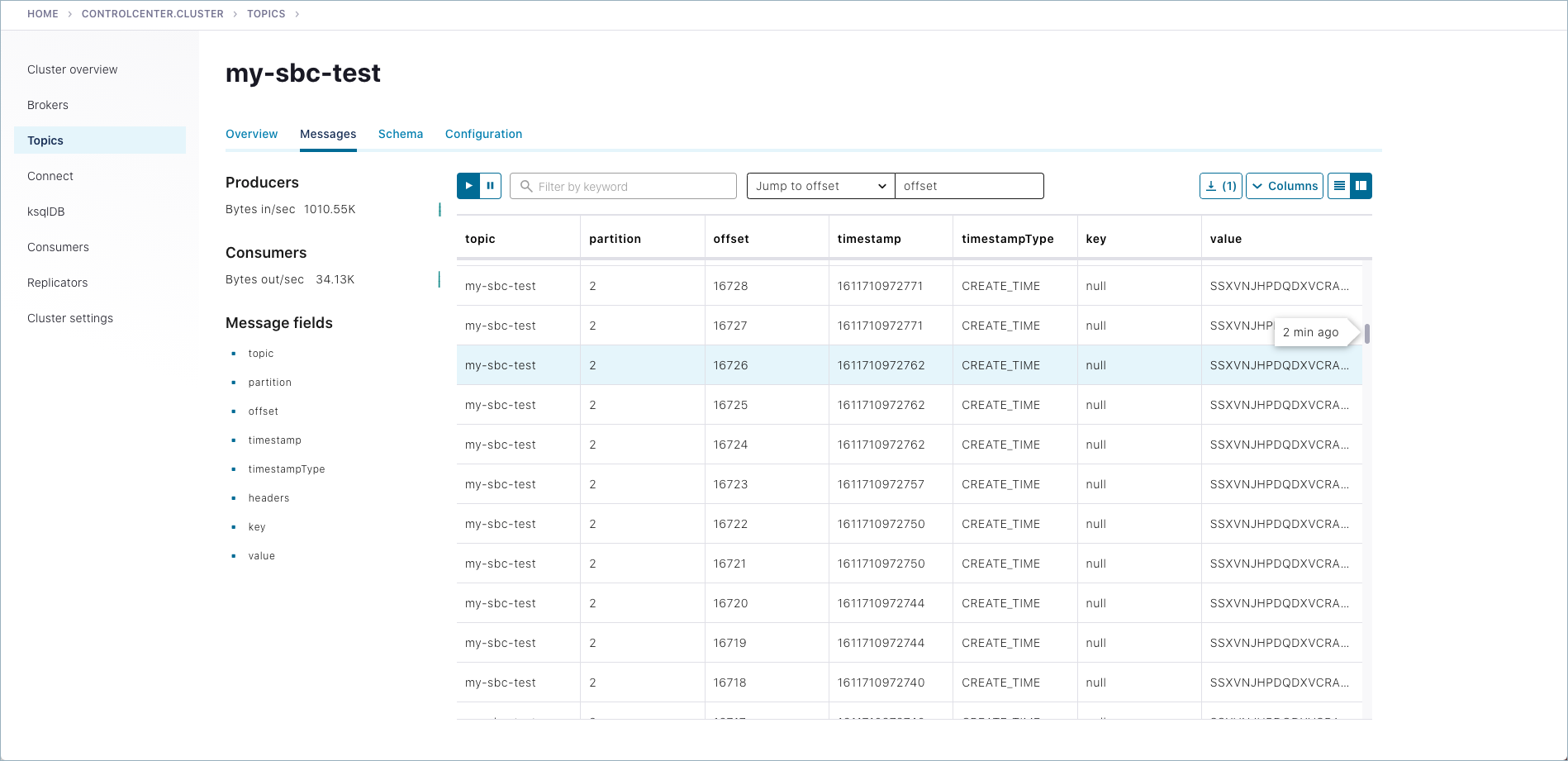This screenshot has height=761, width=1568.
Task: Click the search magnifier icon in the filter
Action: click(x=526, y=186)
